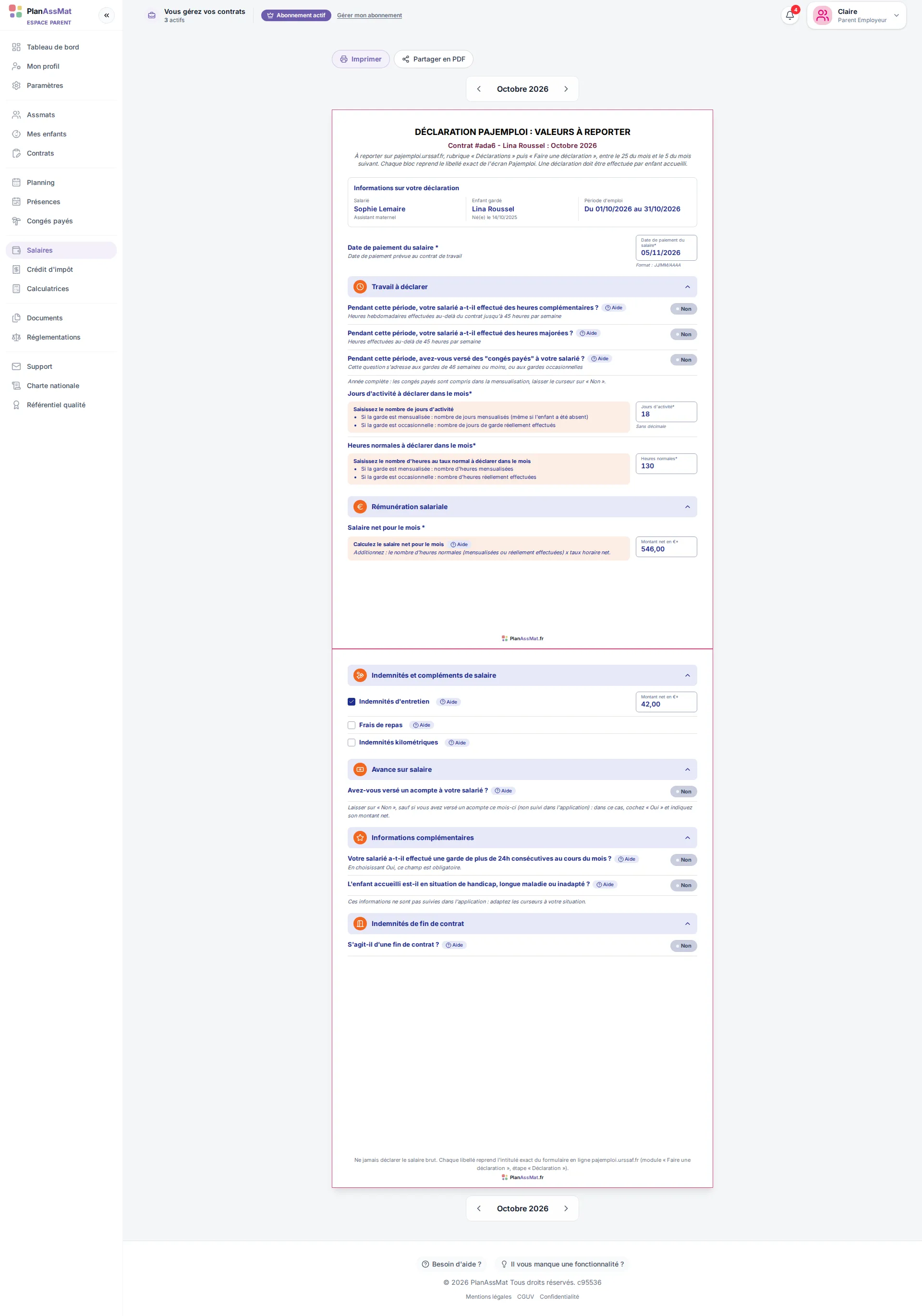
Task: Toggle the fin de contrat switch
Action: pyautogui.click(x=684, y=946)
